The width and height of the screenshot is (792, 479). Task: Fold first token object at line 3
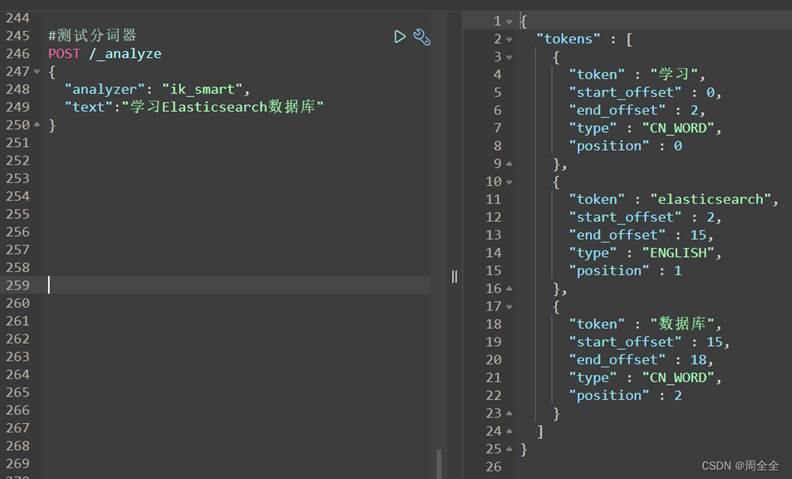(x=509, y=57)
